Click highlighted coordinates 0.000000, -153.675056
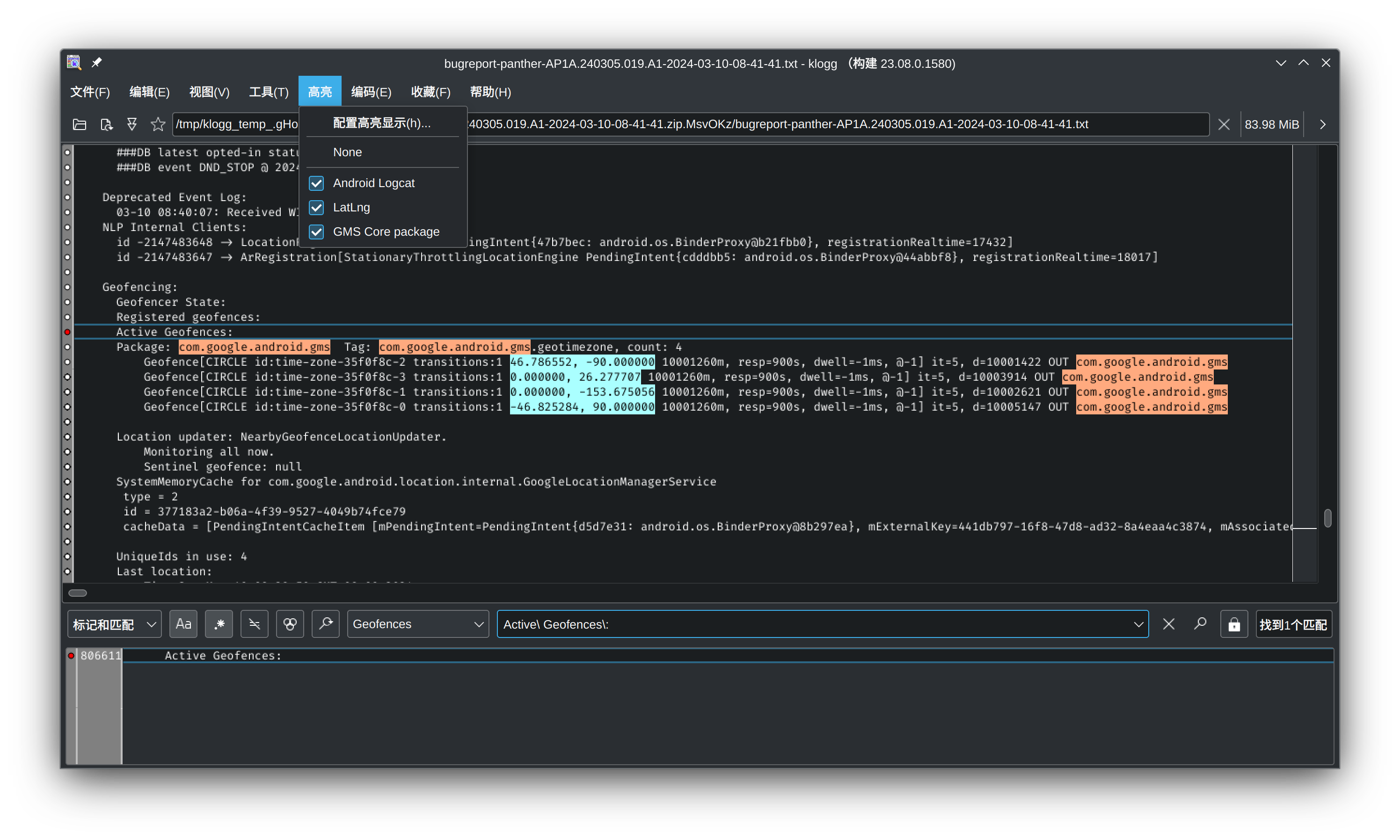This screenshot has width=1400, height=840. (x=582, y=391)
